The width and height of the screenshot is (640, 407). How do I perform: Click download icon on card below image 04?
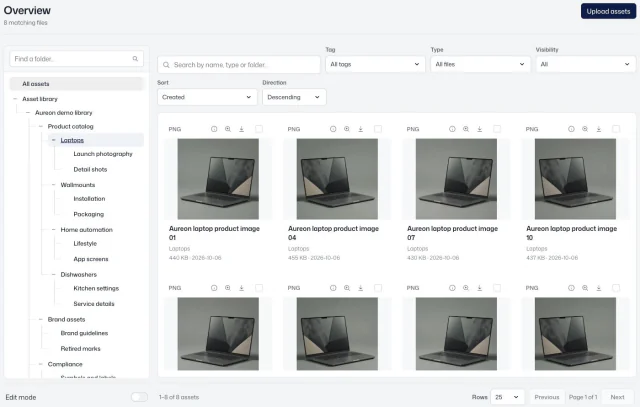[x=361, y=288]
